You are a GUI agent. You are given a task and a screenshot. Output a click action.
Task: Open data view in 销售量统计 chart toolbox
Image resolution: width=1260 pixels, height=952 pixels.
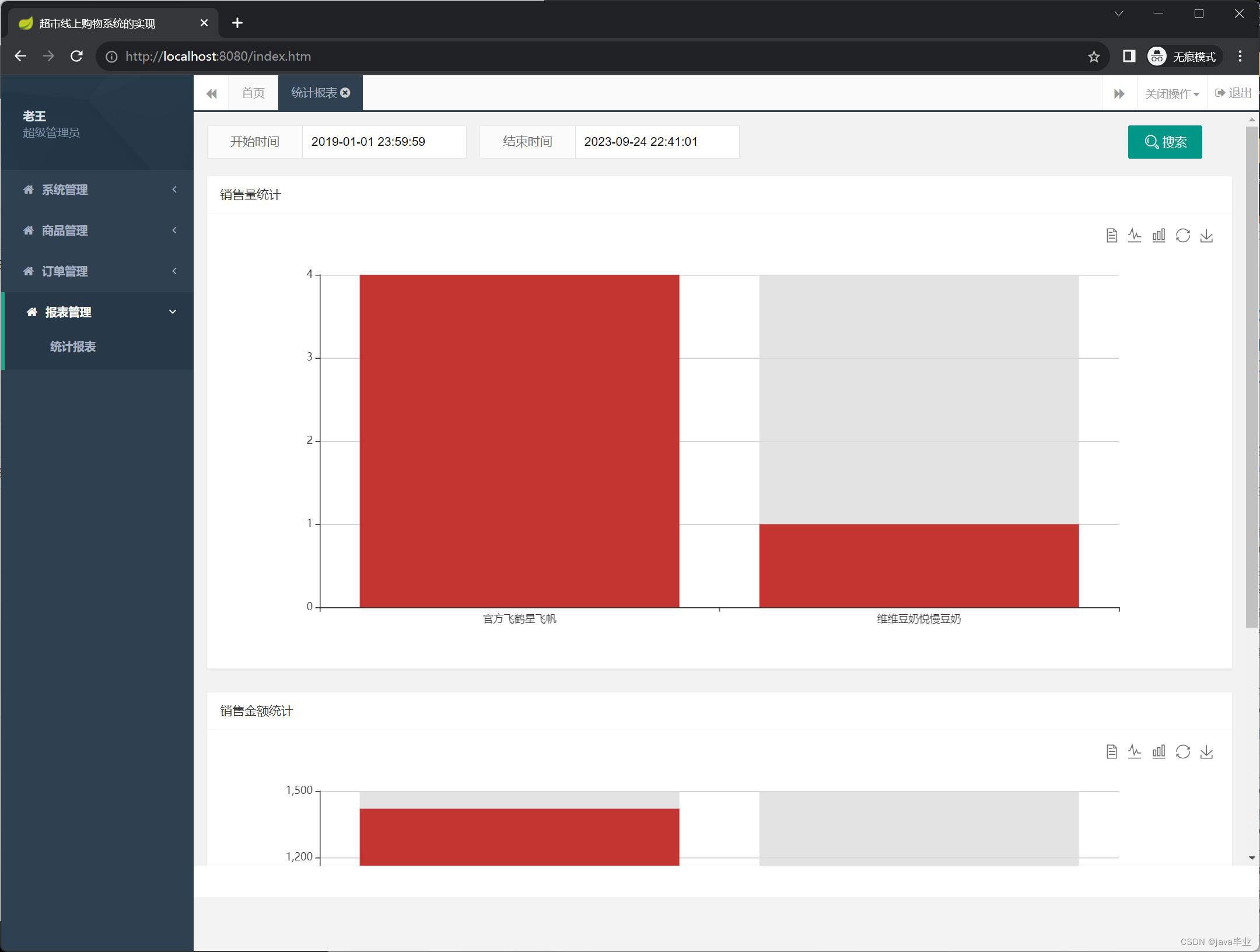(x=1112, y=236)
